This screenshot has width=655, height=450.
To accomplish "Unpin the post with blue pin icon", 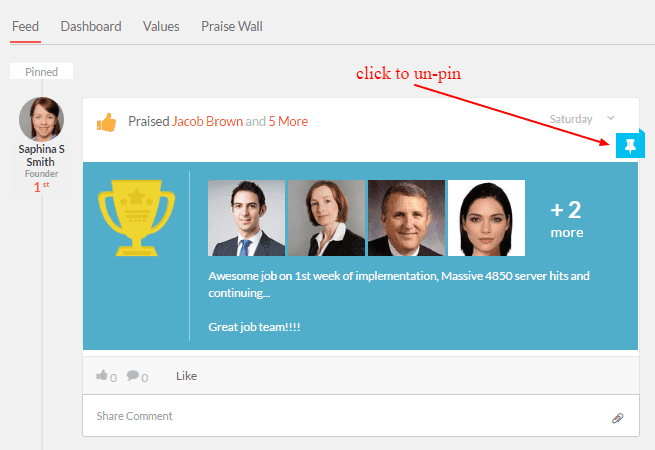I will point(630,145).
